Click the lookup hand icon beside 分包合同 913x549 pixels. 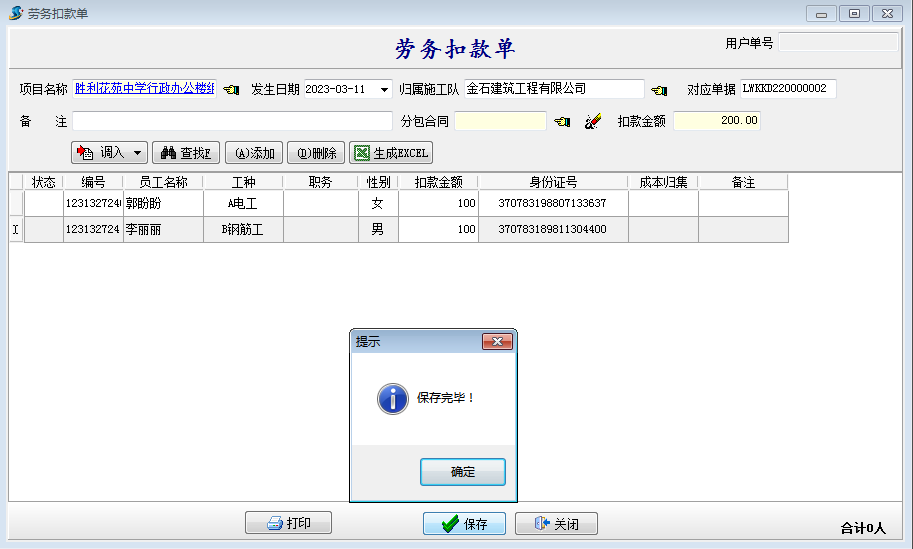[x=562, y=122]
